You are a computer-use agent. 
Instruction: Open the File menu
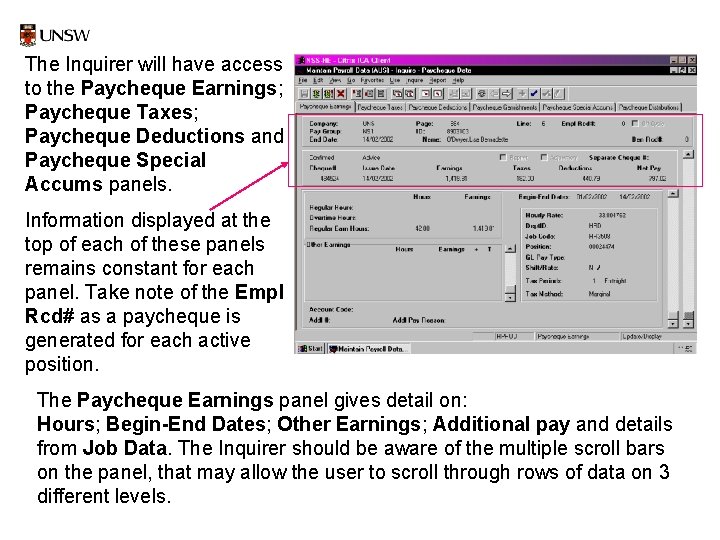[303, 80]
